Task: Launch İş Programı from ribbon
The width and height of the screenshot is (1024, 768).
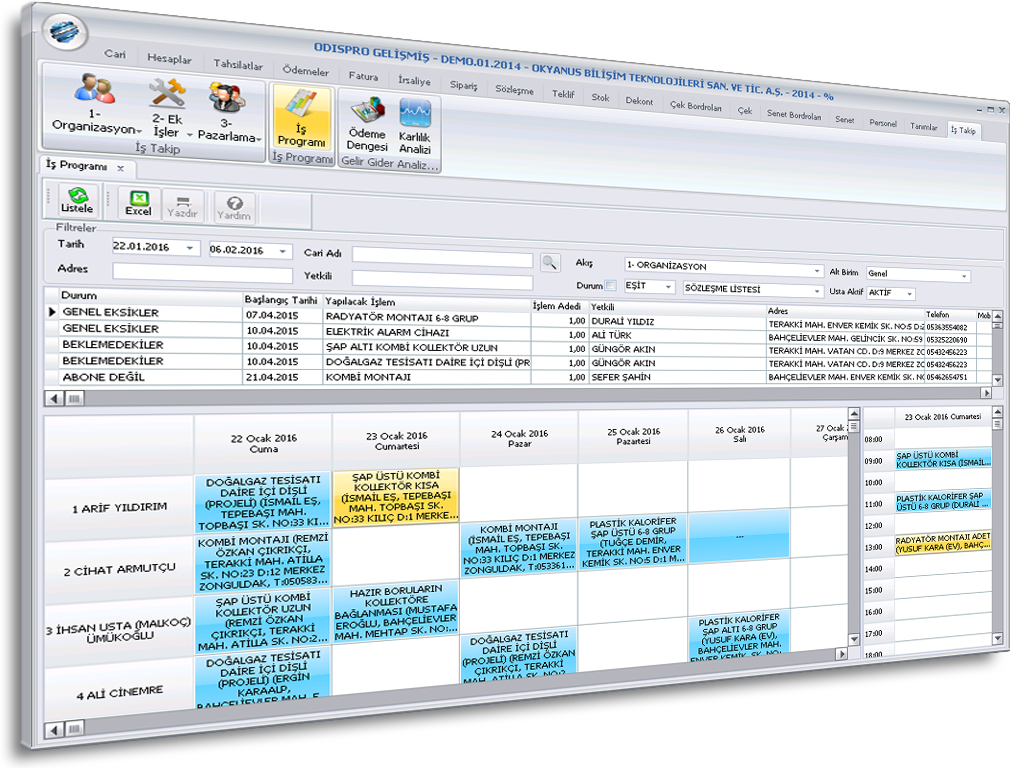Action: click(x=301, y=118)
